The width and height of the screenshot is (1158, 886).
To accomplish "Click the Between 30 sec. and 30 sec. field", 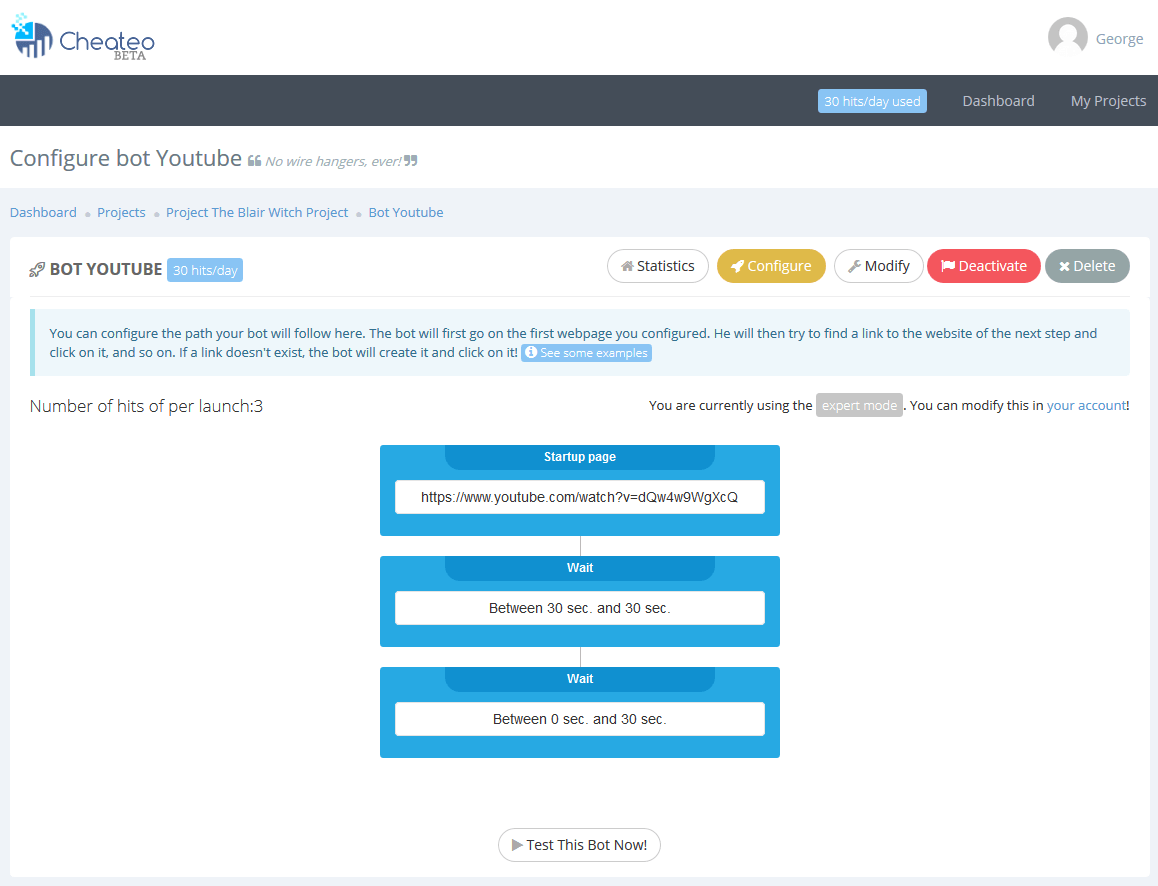I will [580, 608].
